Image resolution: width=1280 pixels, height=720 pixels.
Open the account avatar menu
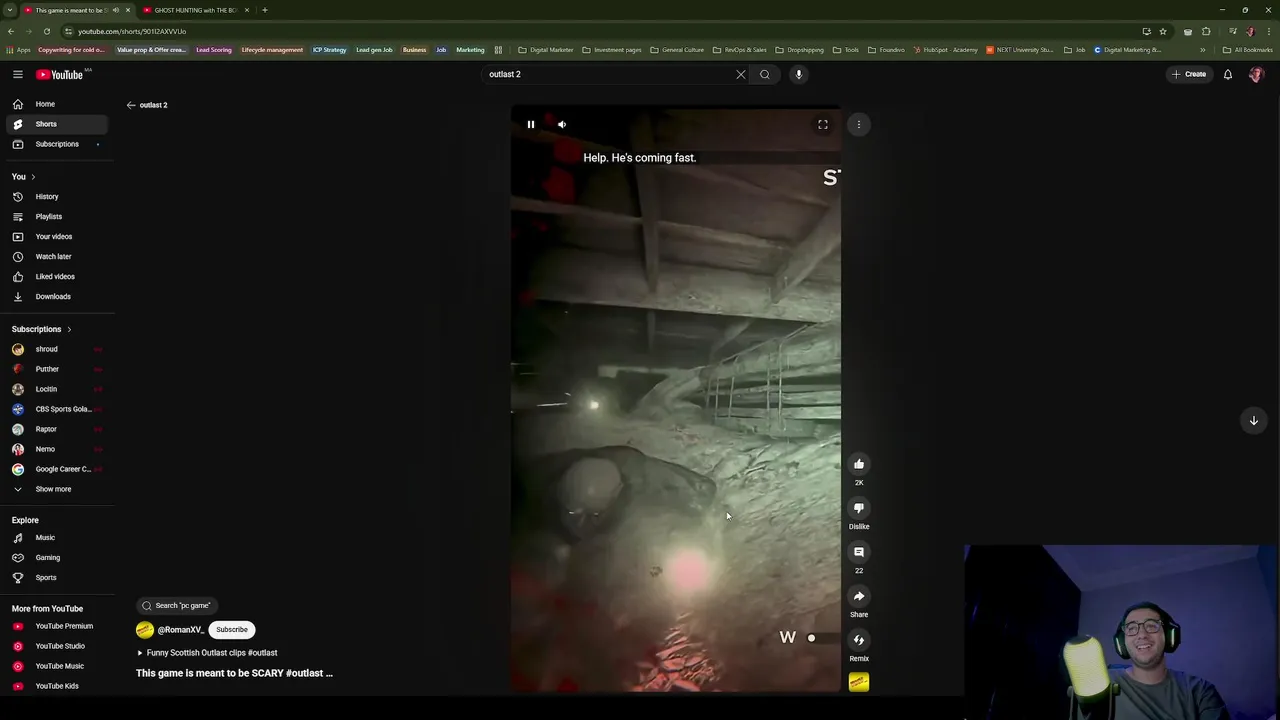[x=1257, y=74]
